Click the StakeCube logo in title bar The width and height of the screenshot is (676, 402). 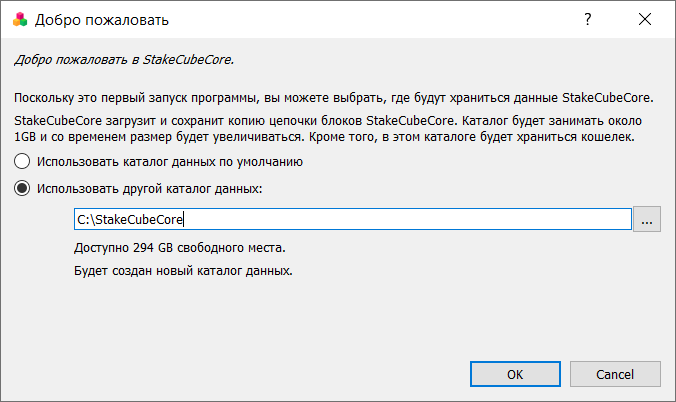click(x=20, y=19)
